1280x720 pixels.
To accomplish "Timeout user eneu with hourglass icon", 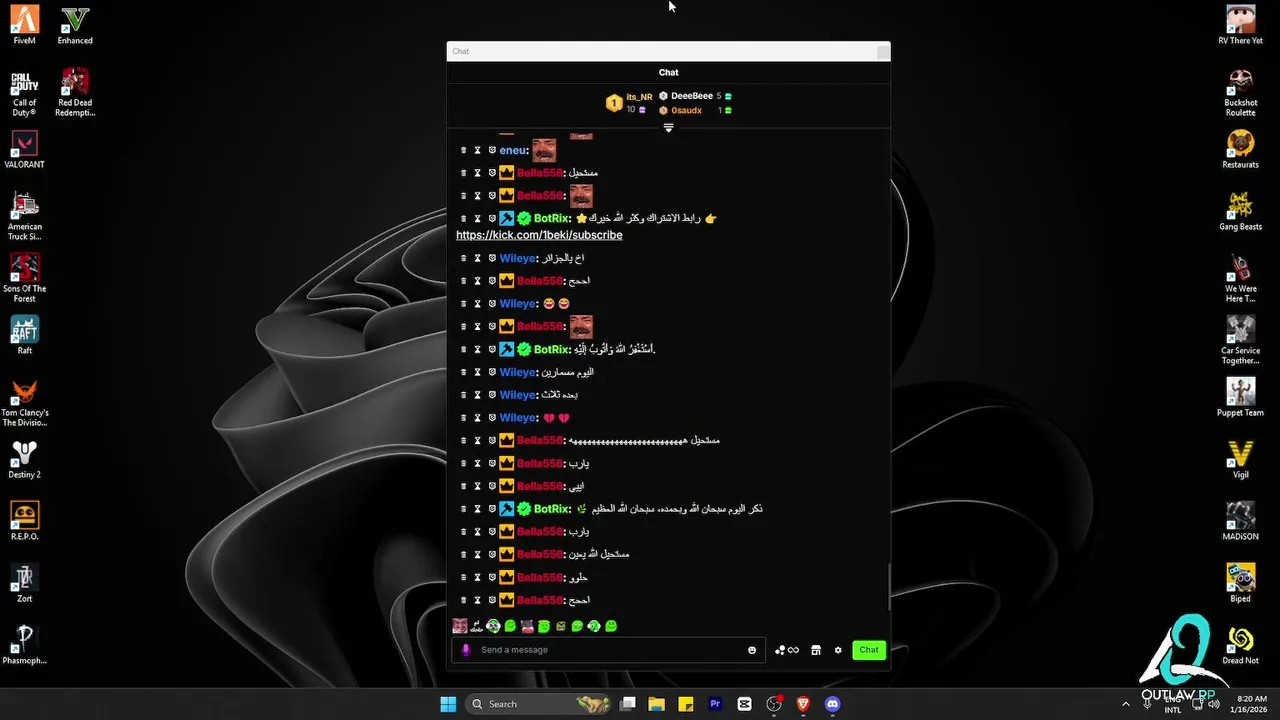I will (477, 150).
